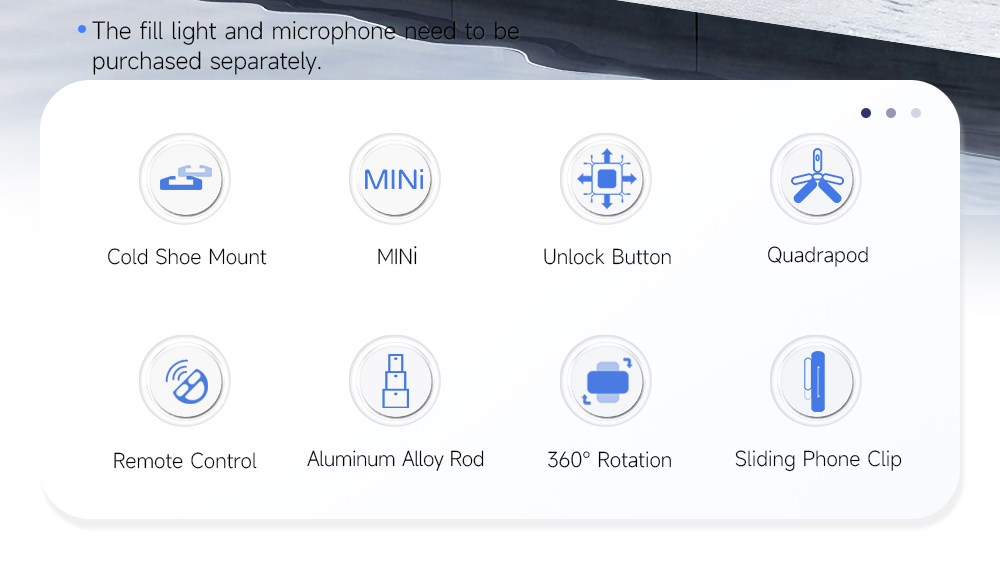Open the Quadrapod tripod icon
The image size is (1000, 584).
pyautogui.click(x=816, y=179)
